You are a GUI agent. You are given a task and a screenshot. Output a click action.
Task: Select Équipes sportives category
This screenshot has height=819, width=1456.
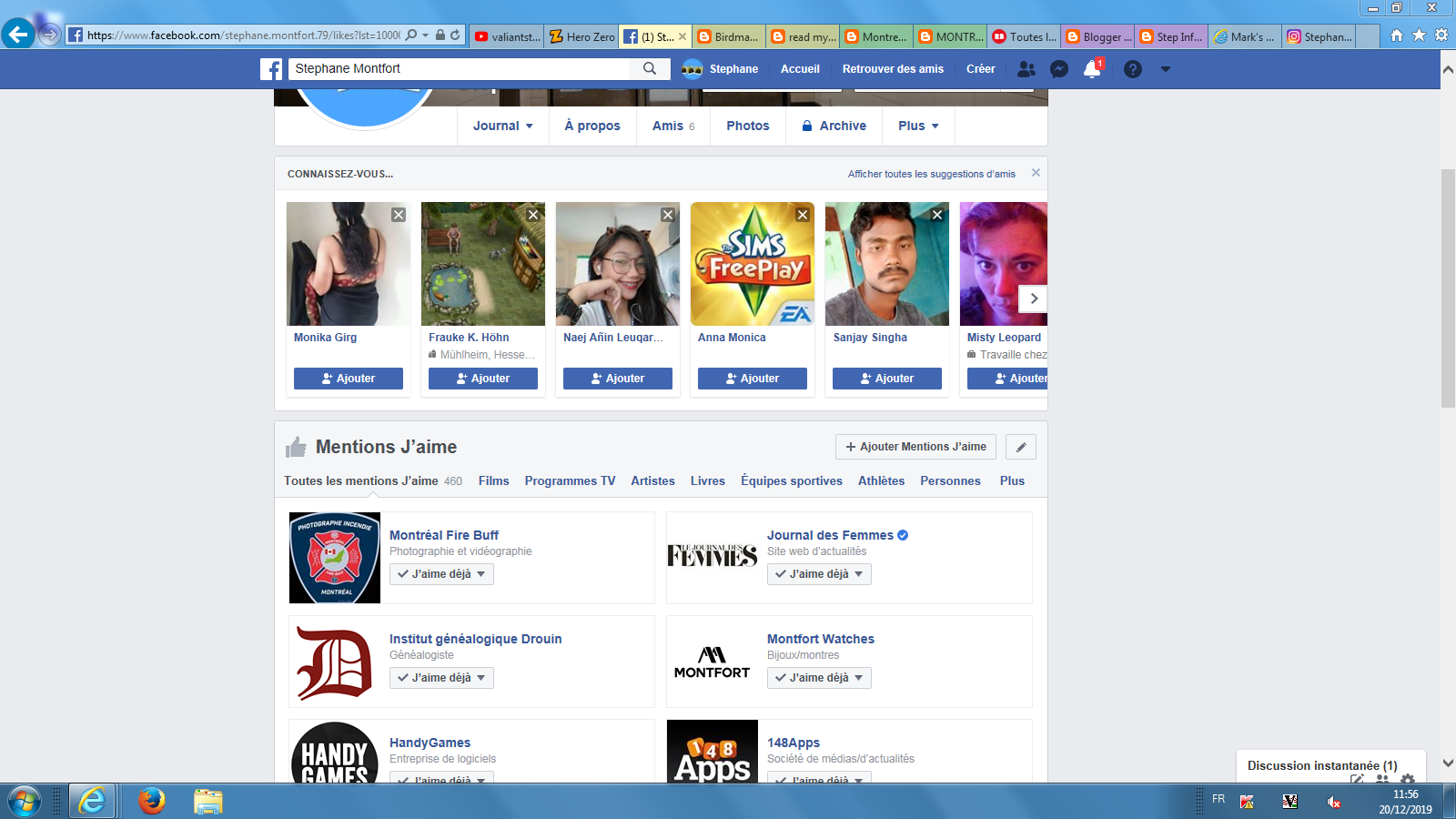[x=792, y=480]
